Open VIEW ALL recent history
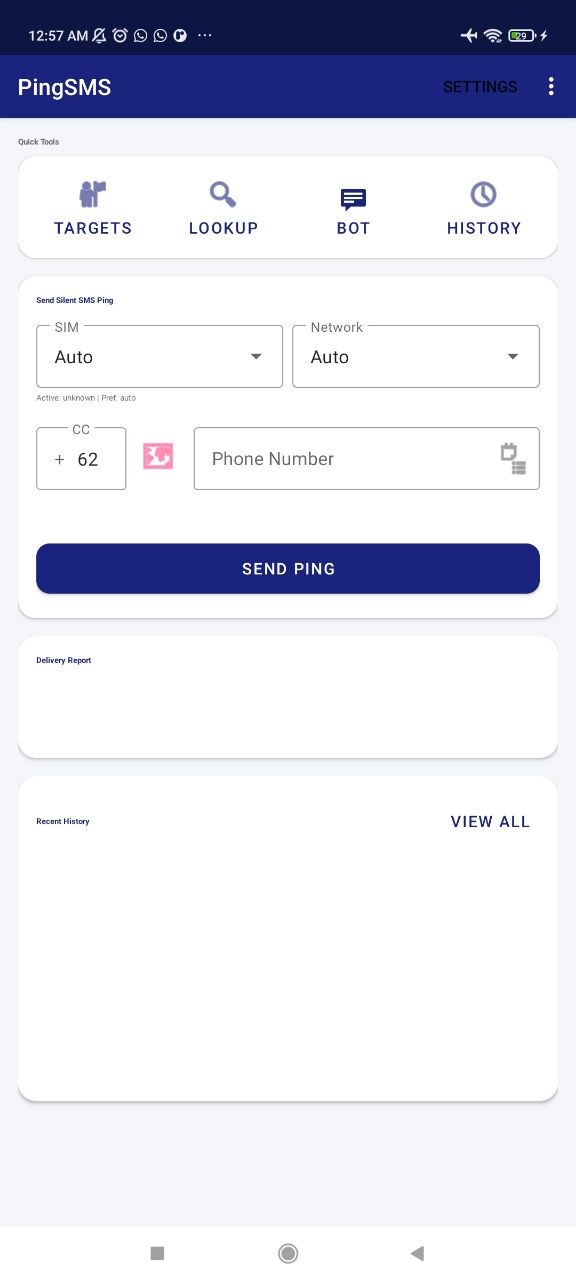The image size is (576, 1280). (490, 822)
